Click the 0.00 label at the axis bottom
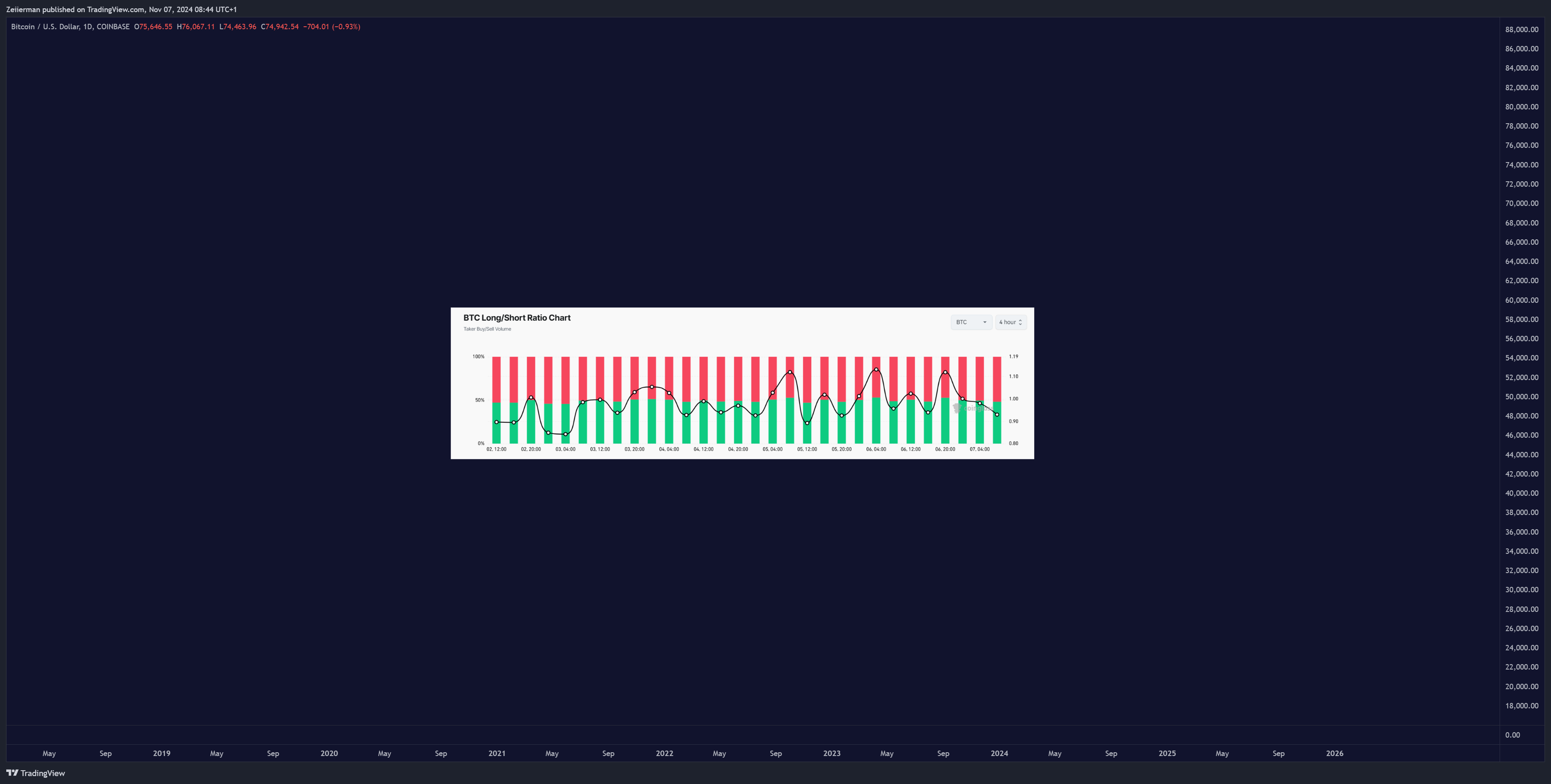 [x=1513, y=735]
